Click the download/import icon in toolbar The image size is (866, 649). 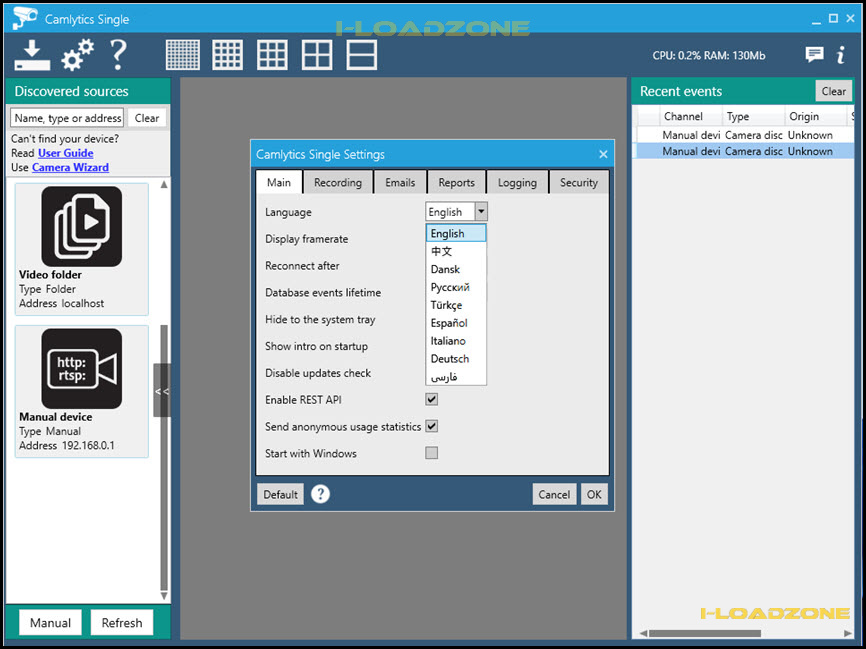[32, 55]
